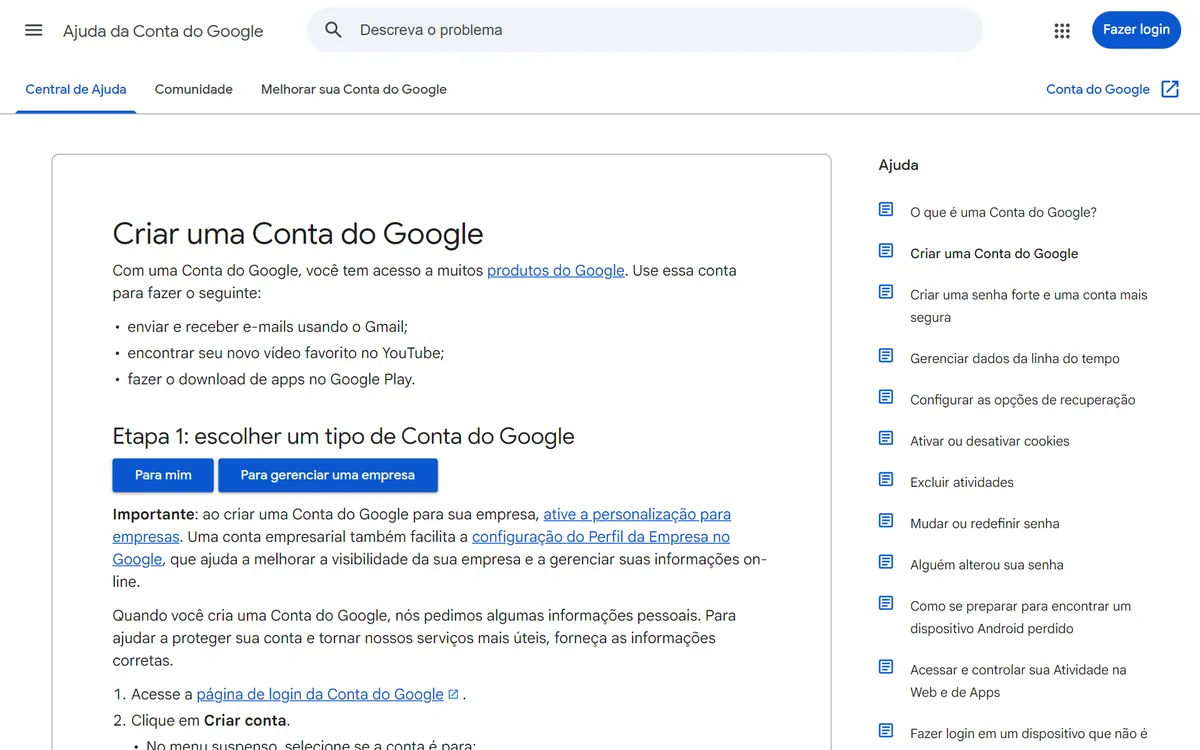The image size is (1200, 750).
Task: Open the hamburger main menu
Action: (34, 30)
